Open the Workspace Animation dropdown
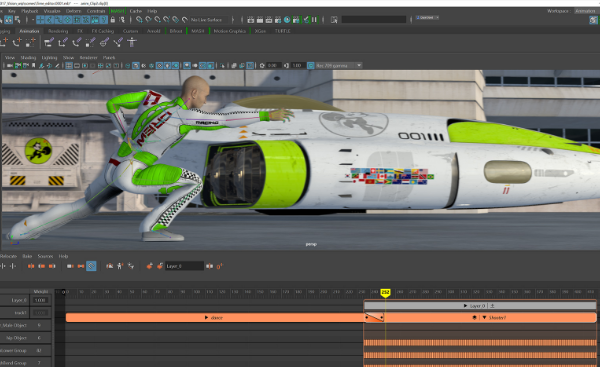Screen dimensions: 600x367 click(x=585, y=11)
